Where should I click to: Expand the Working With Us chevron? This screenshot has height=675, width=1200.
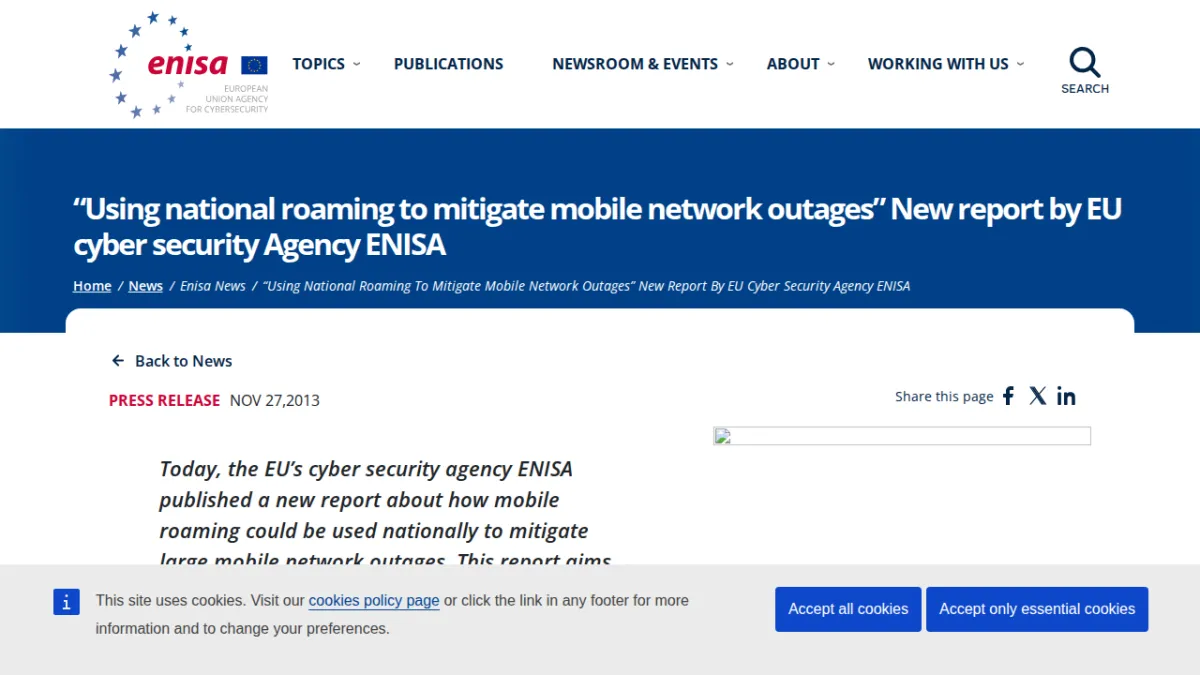click(x=1020, y=64)
